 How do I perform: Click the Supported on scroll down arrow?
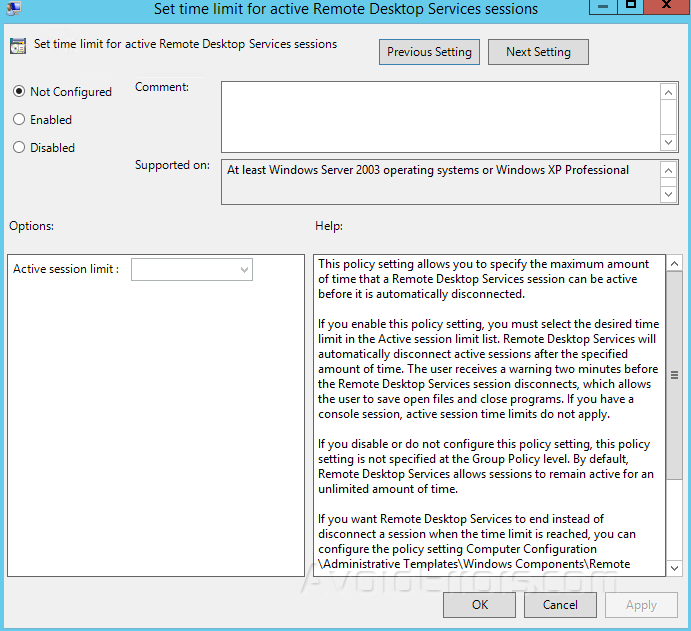[x=669, y=194]
